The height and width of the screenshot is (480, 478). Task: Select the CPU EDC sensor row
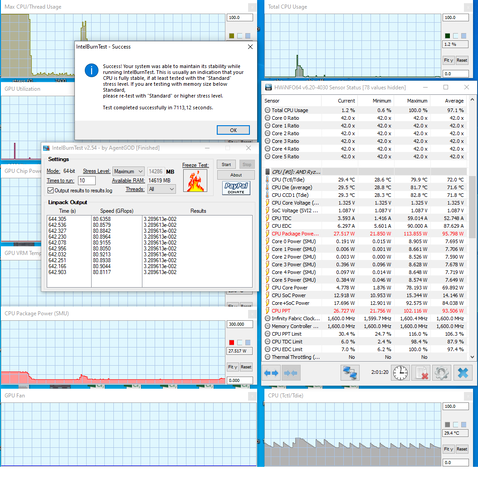pyautogui.click(x=365, y=226)
